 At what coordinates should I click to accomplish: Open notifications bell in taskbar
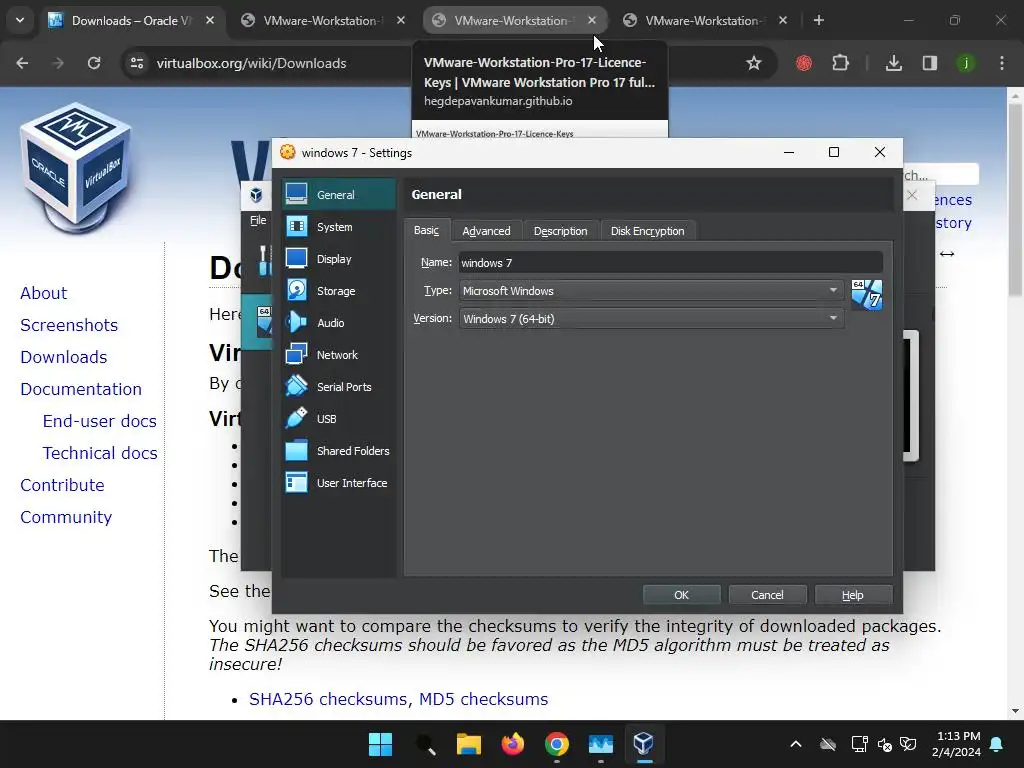pyautogui.click(x=997, y=744)
